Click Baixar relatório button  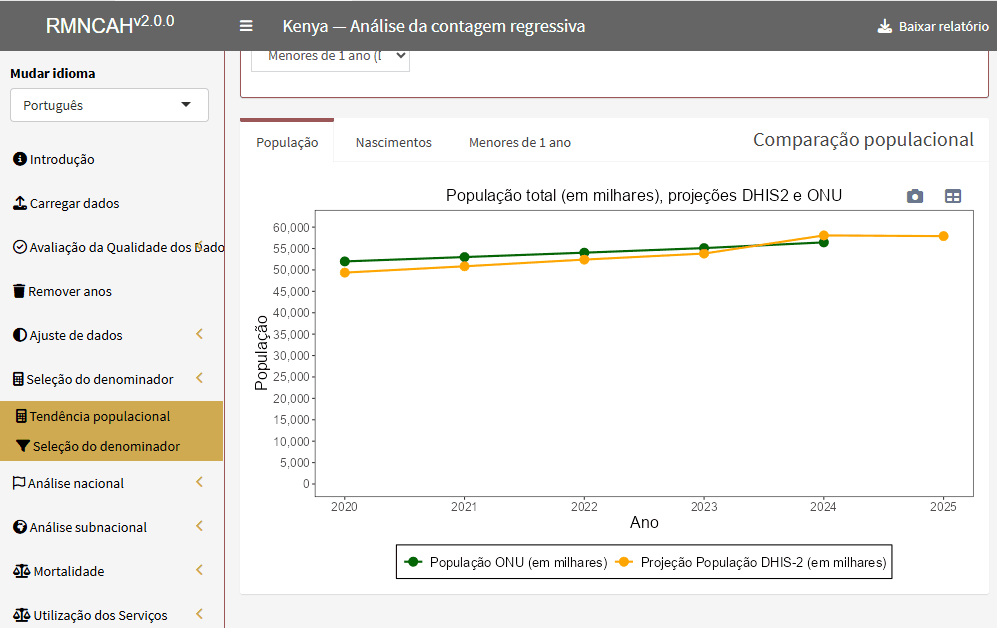point(933,26)
